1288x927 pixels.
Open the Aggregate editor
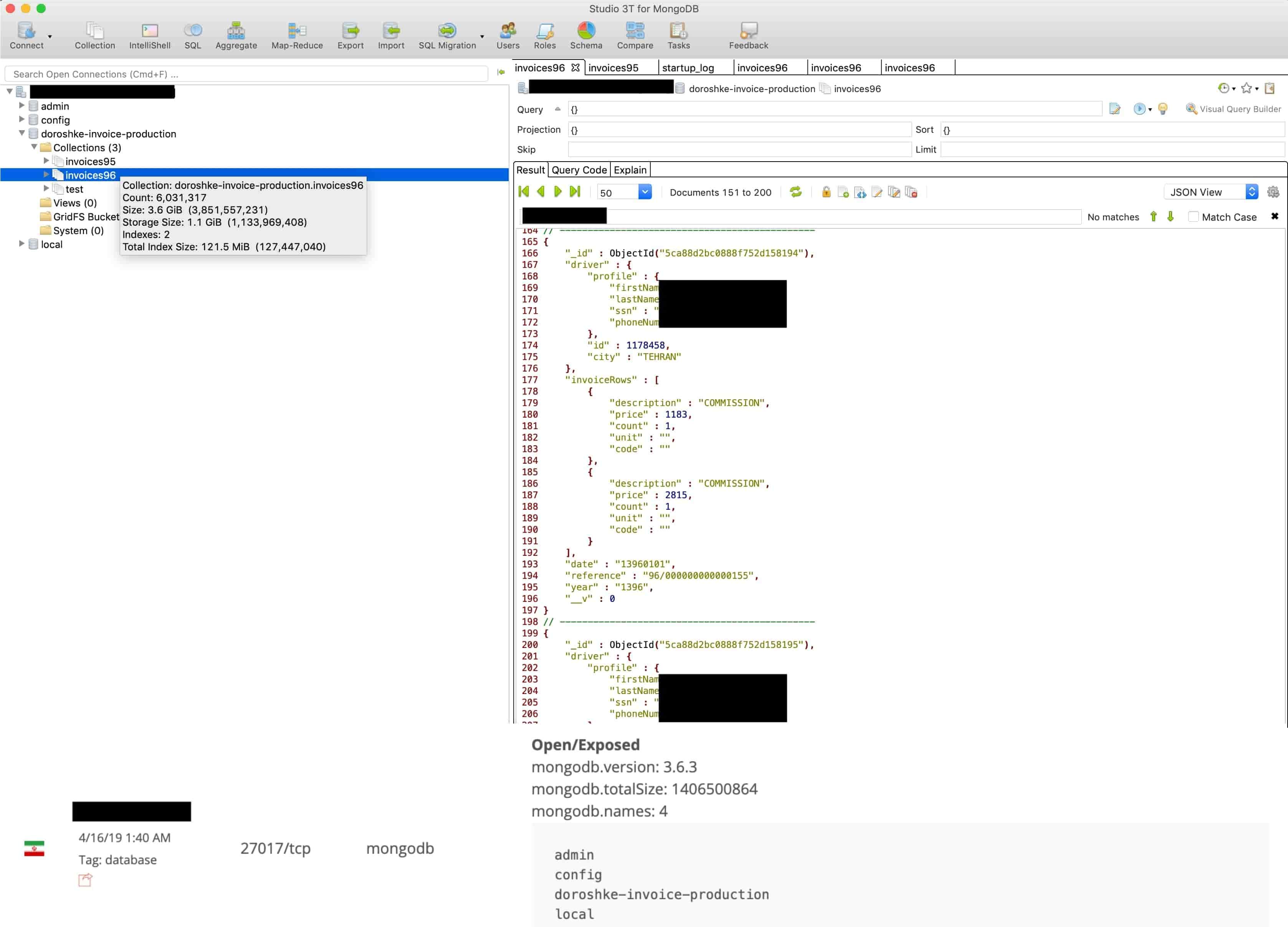236,35
